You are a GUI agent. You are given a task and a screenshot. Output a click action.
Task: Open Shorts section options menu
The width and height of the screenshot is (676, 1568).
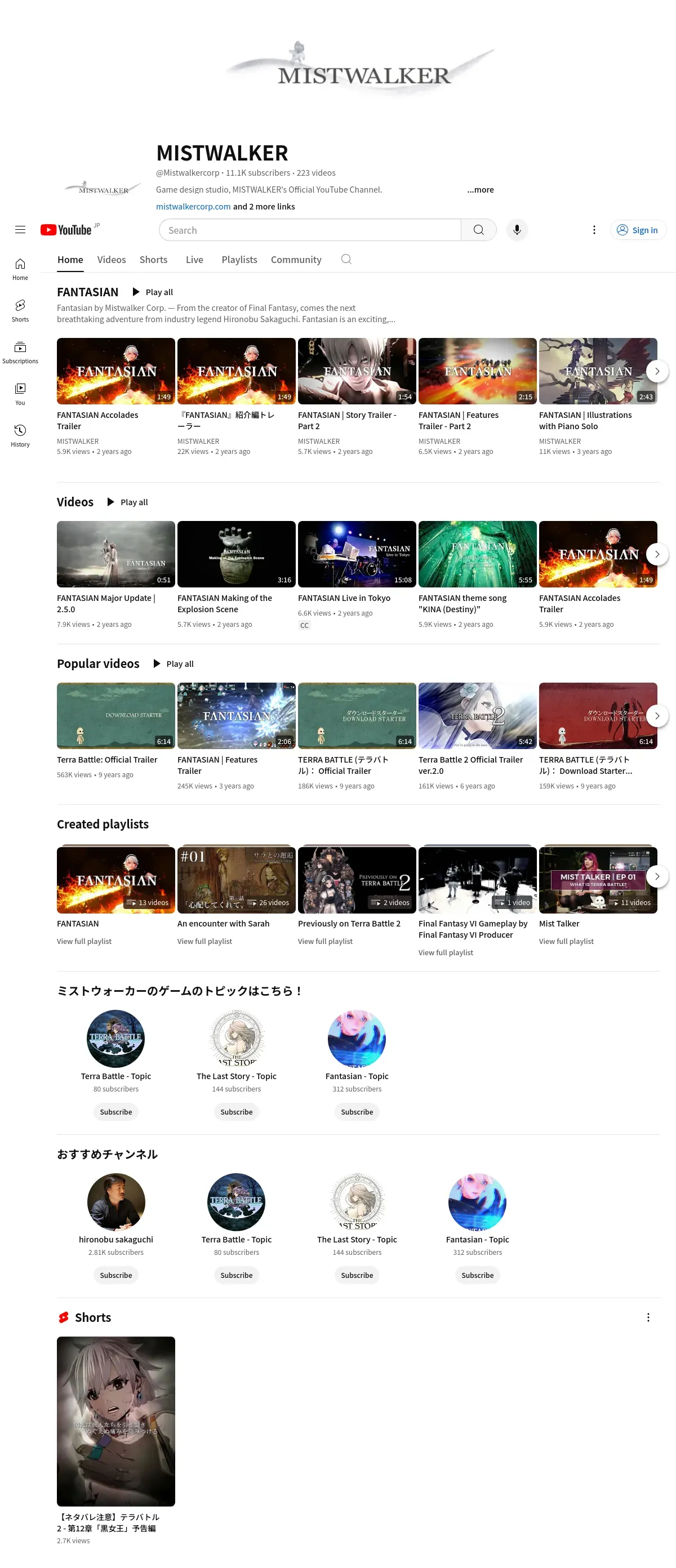pos(648,1317)
